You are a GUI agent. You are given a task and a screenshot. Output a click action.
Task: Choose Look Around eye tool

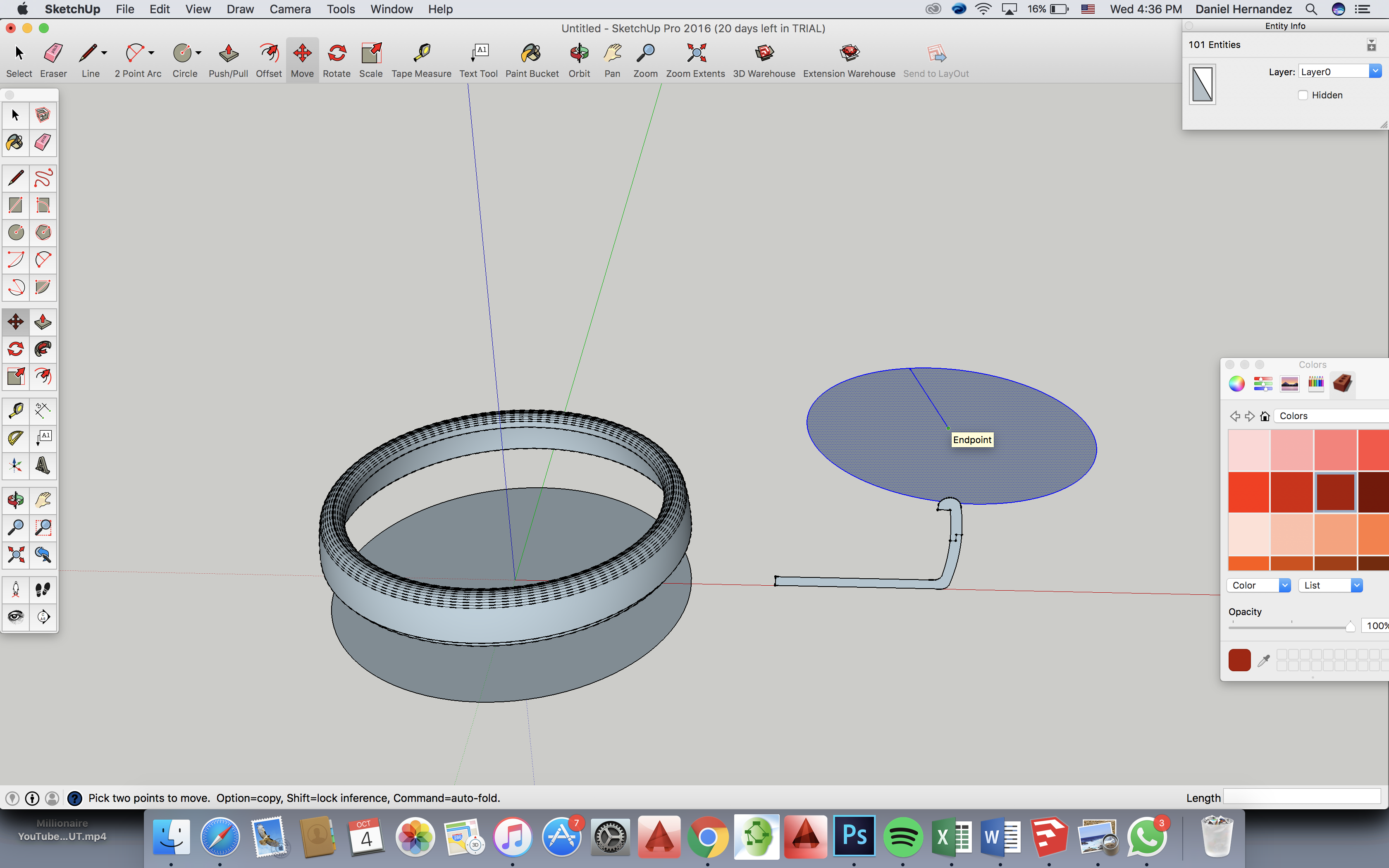click(x=15, y=617)
